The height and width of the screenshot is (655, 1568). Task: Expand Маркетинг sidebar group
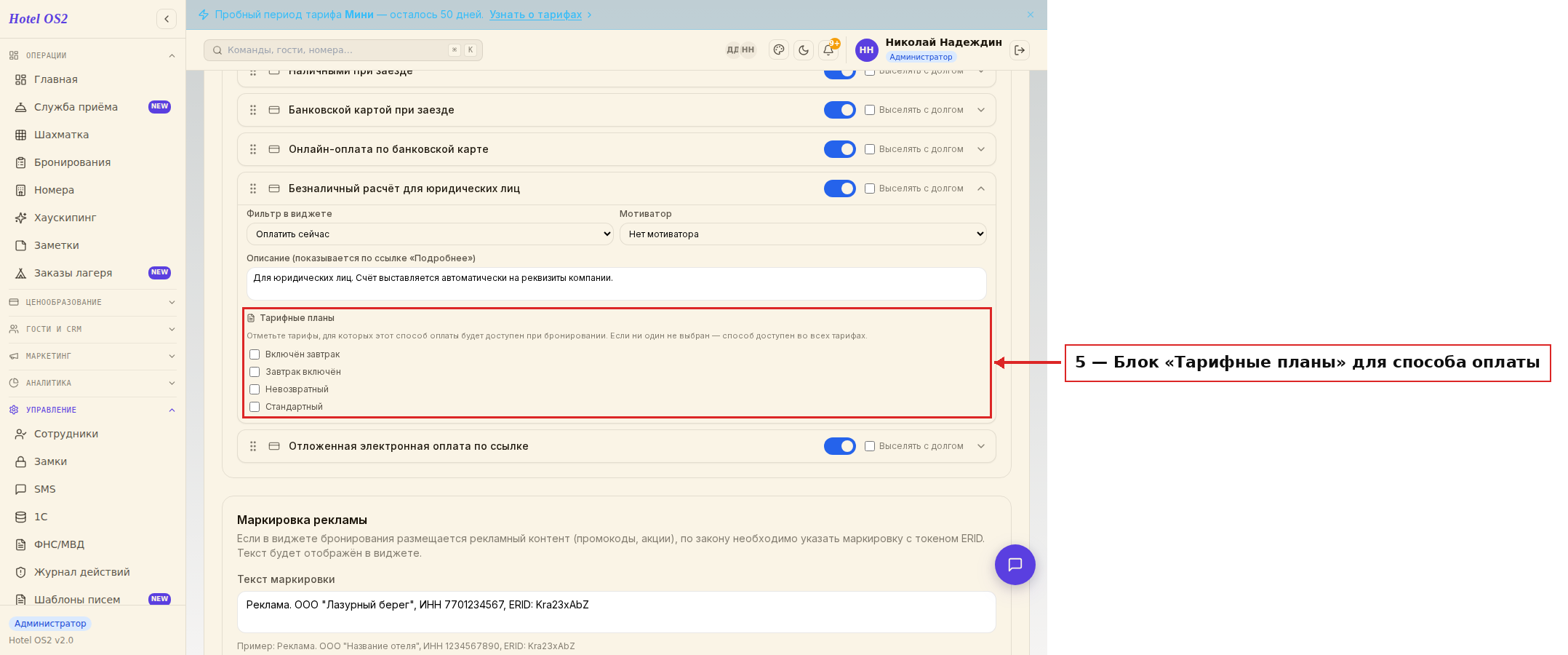pyautogui.click(x=92, y=356)
